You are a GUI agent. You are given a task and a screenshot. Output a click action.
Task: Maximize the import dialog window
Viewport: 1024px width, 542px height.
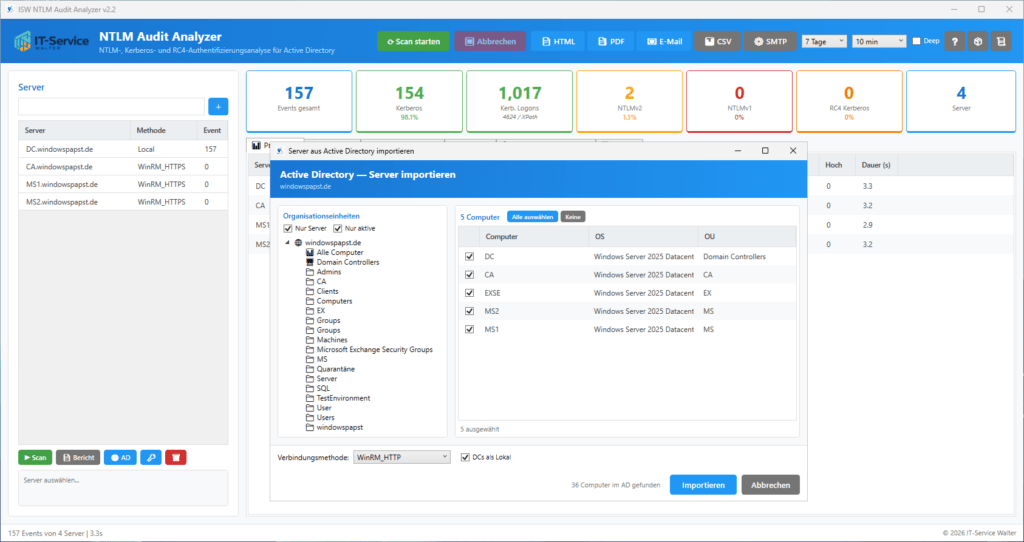[x=765, y=151]
